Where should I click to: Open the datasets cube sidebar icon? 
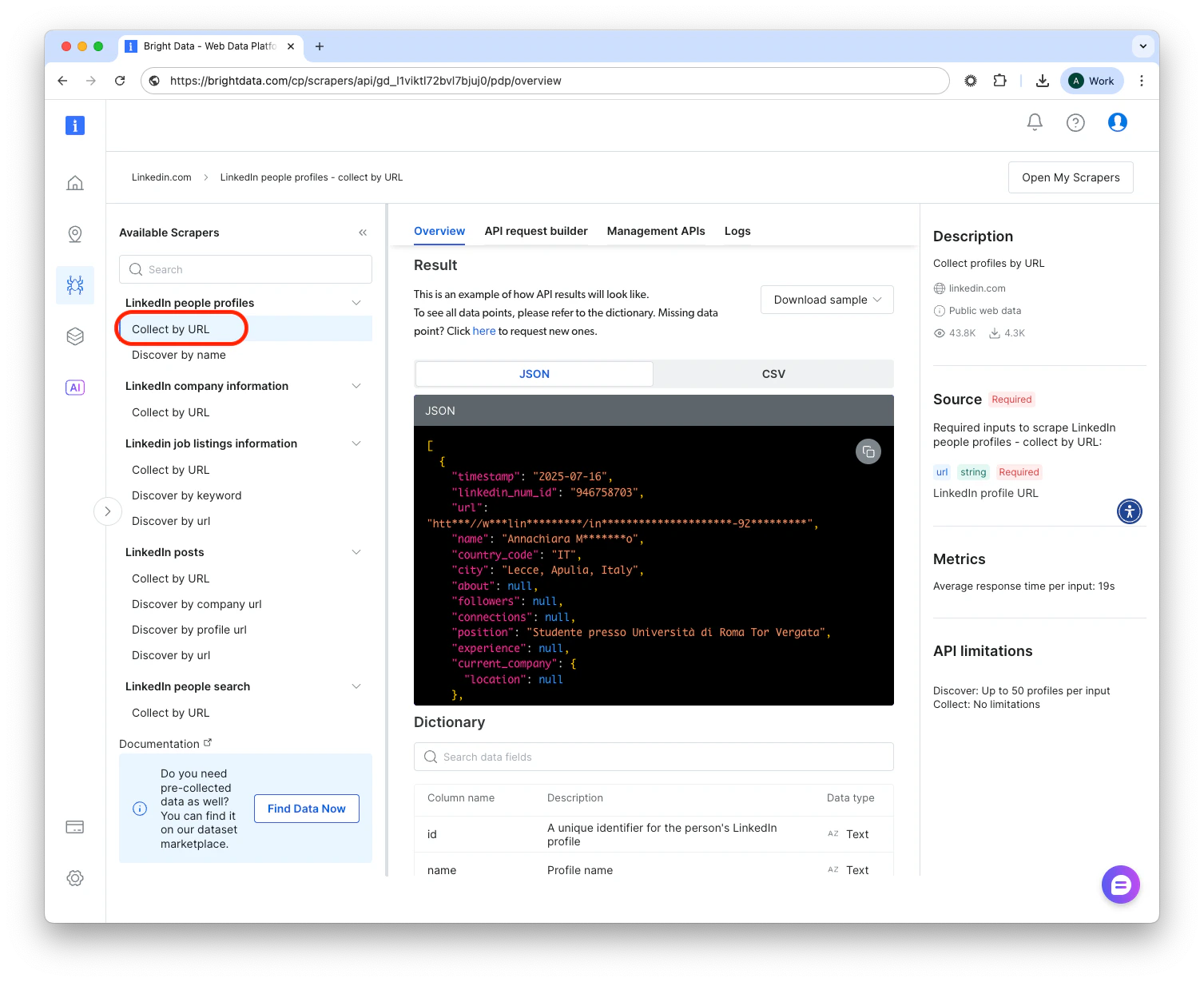click(75, 336)
